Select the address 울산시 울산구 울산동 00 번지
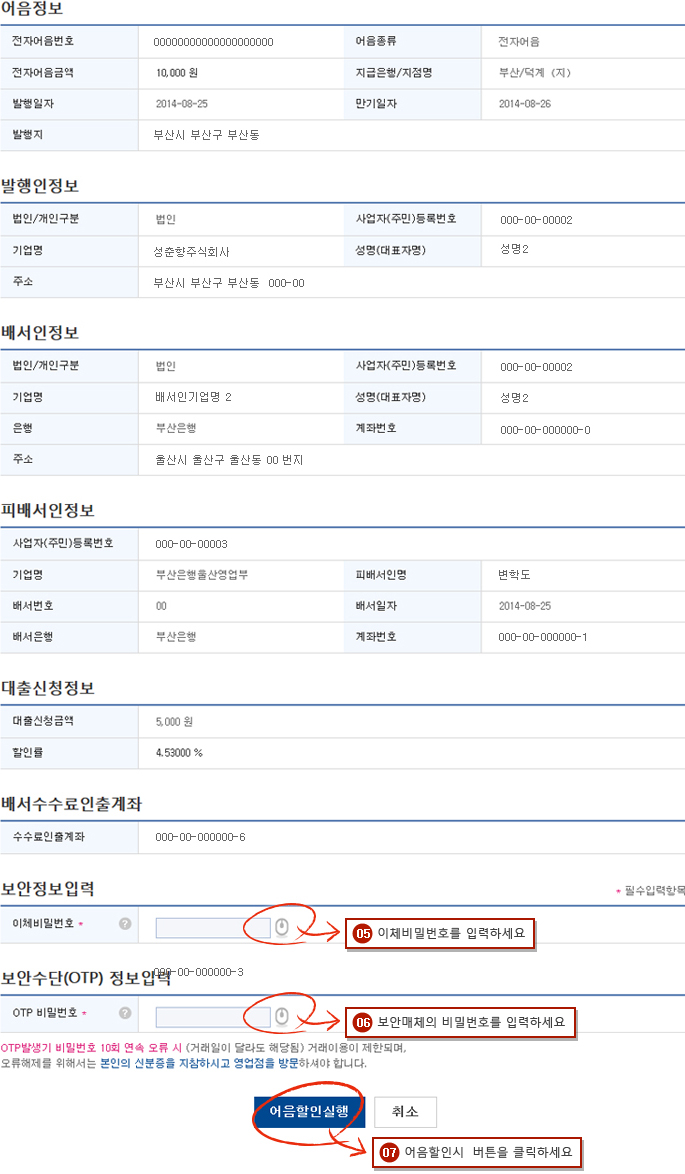 (x=229, y=460)
